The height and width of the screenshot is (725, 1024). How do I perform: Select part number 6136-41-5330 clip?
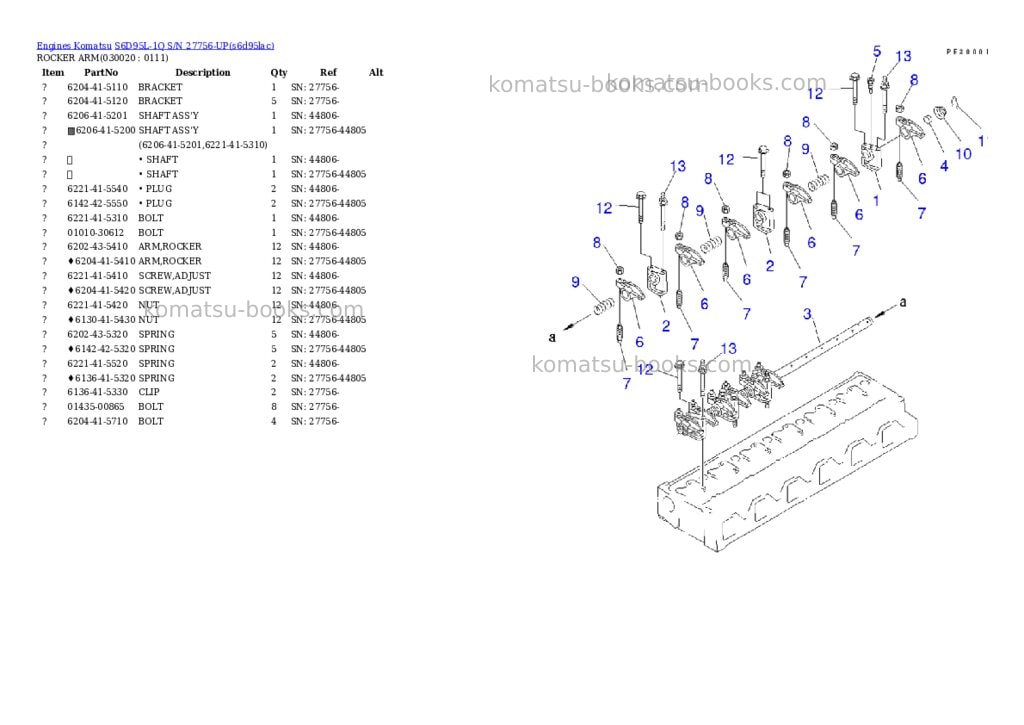pyautogui.click(x=97, y=392)
